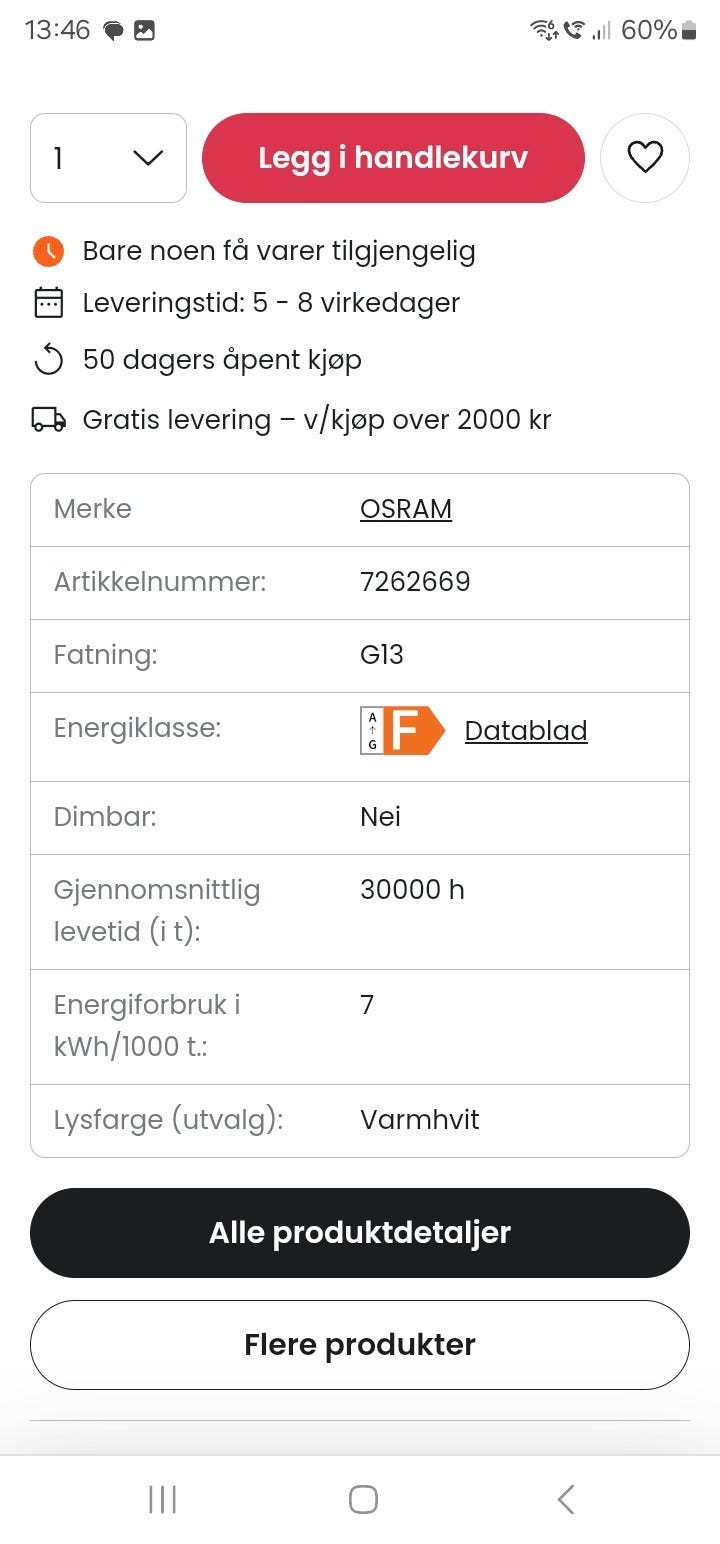The image size is (720, 1544).
Task: Tap Android recent apps navigation icon
Action: click(162, 1499)
